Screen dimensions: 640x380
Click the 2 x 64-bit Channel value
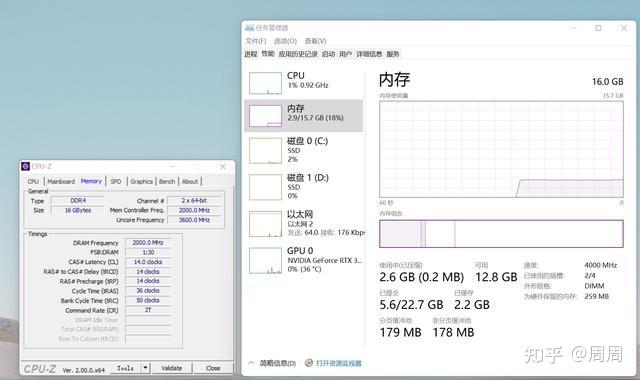(x=194, y=200)
